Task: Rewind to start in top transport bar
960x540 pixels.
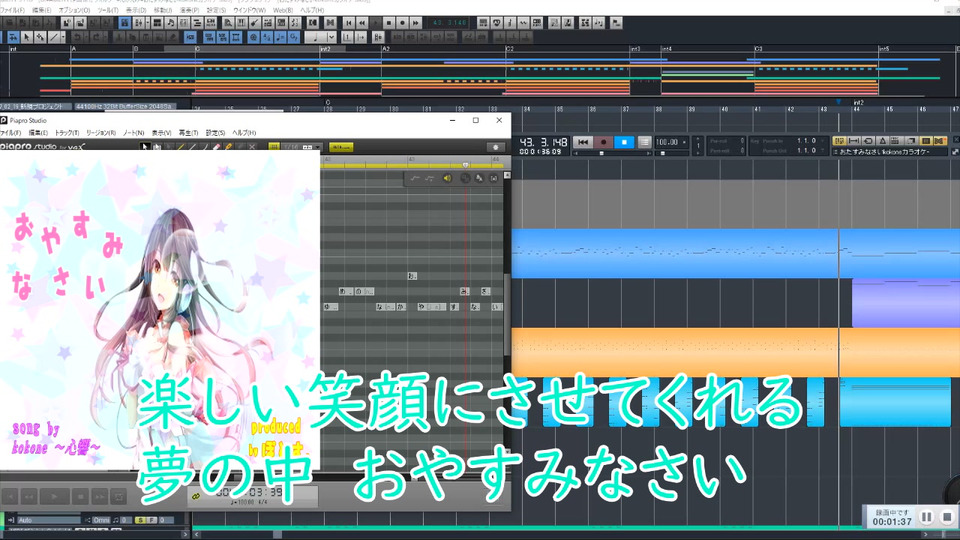Action: click(x=348, y=23)
